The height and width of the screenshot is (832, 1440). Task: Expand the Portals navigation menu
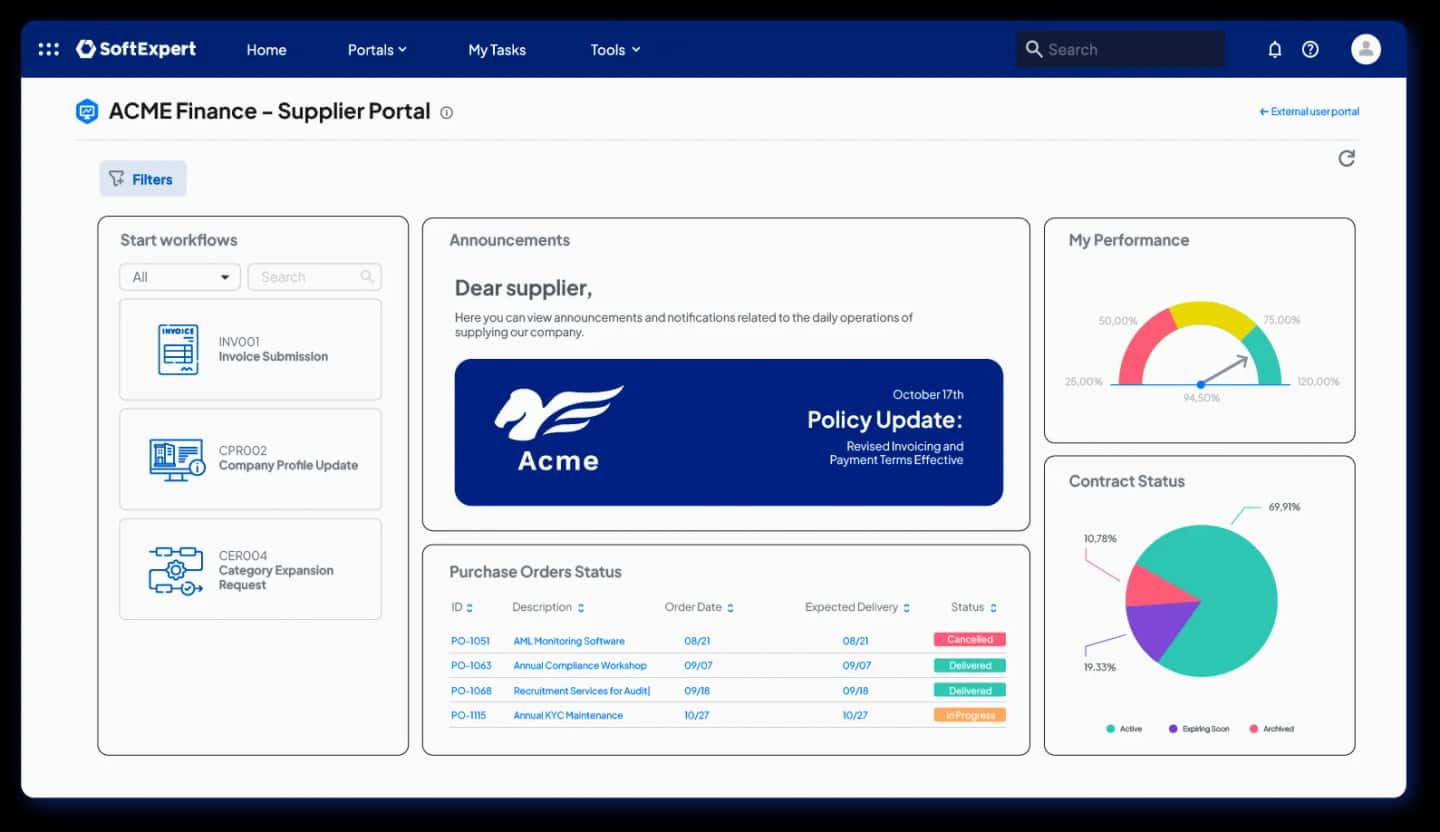(377, 49)
